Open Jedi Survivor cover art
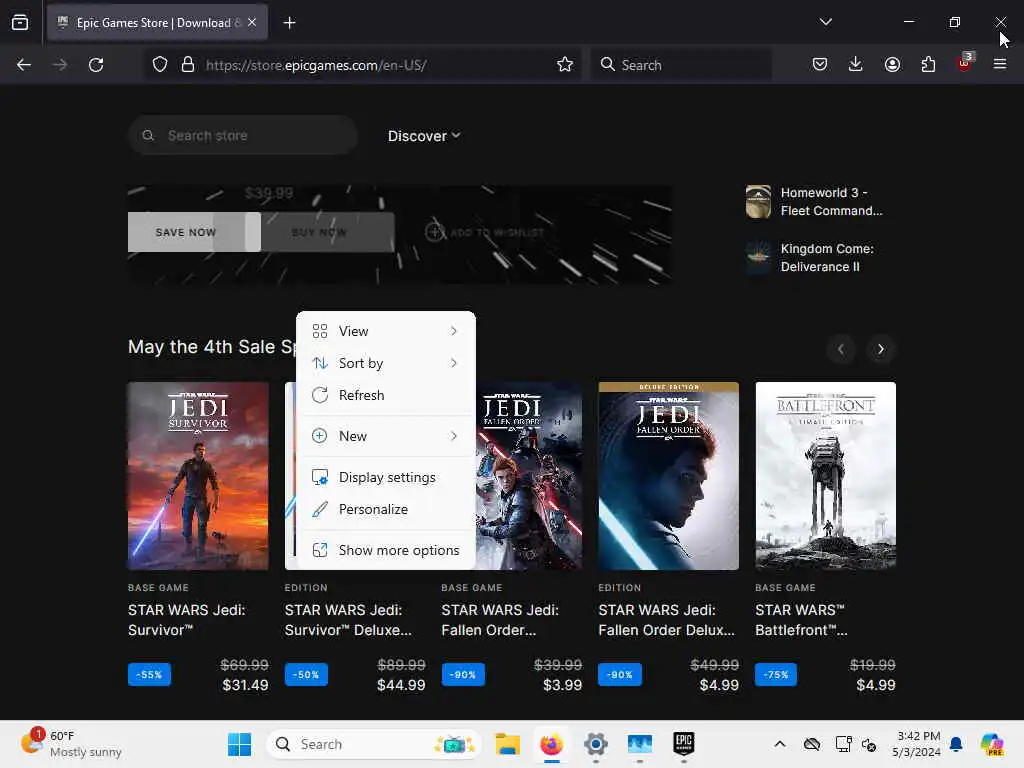1024x768 pixels. pyautogui.click(x=198, y=476)
